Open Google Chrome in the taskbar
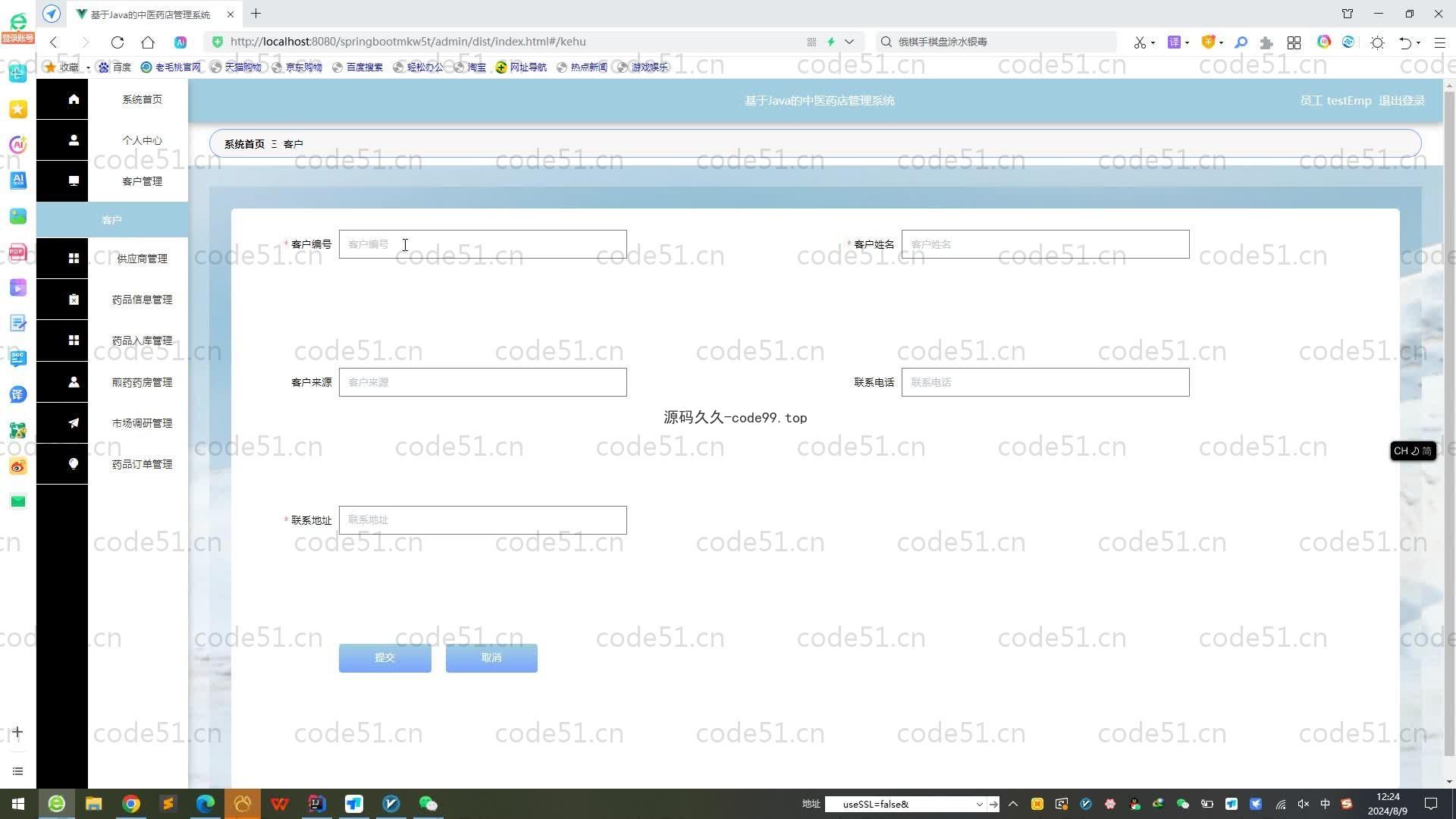Viewport: 1456px width, 819px height. [131, 804]
